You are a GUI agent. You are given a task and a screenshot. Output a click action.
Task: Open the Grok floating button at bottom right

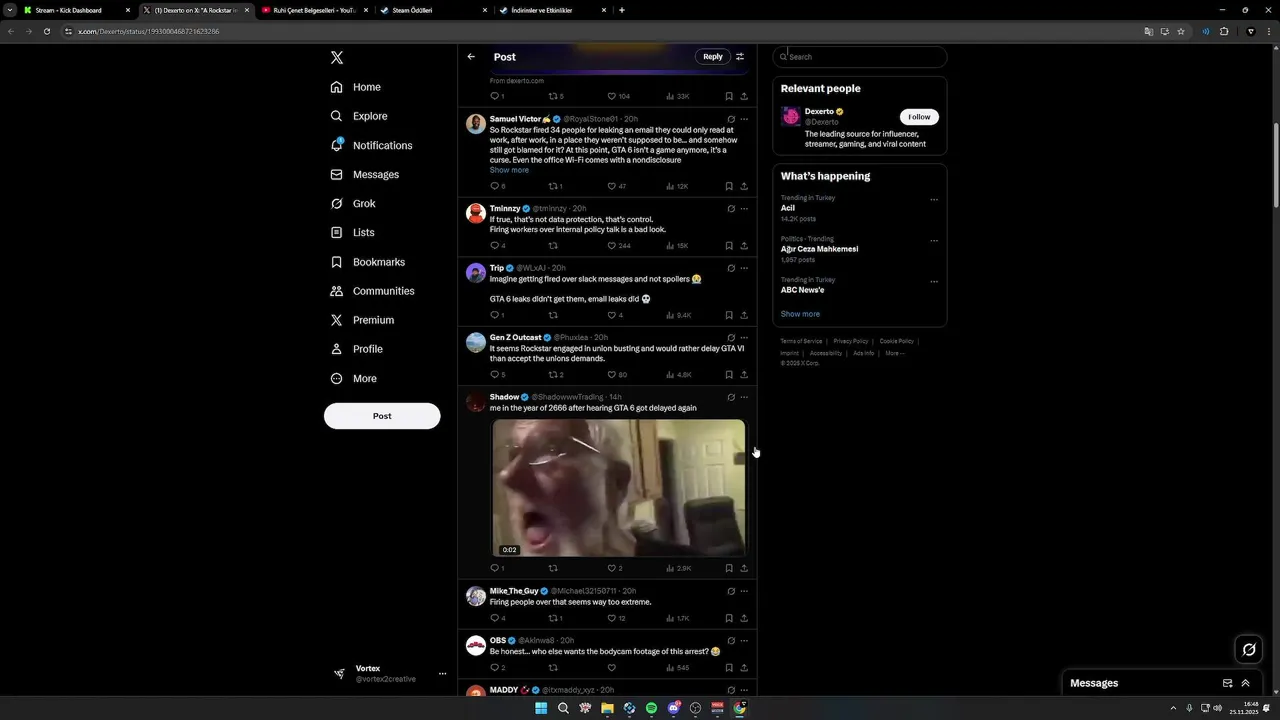[1249, 650]
